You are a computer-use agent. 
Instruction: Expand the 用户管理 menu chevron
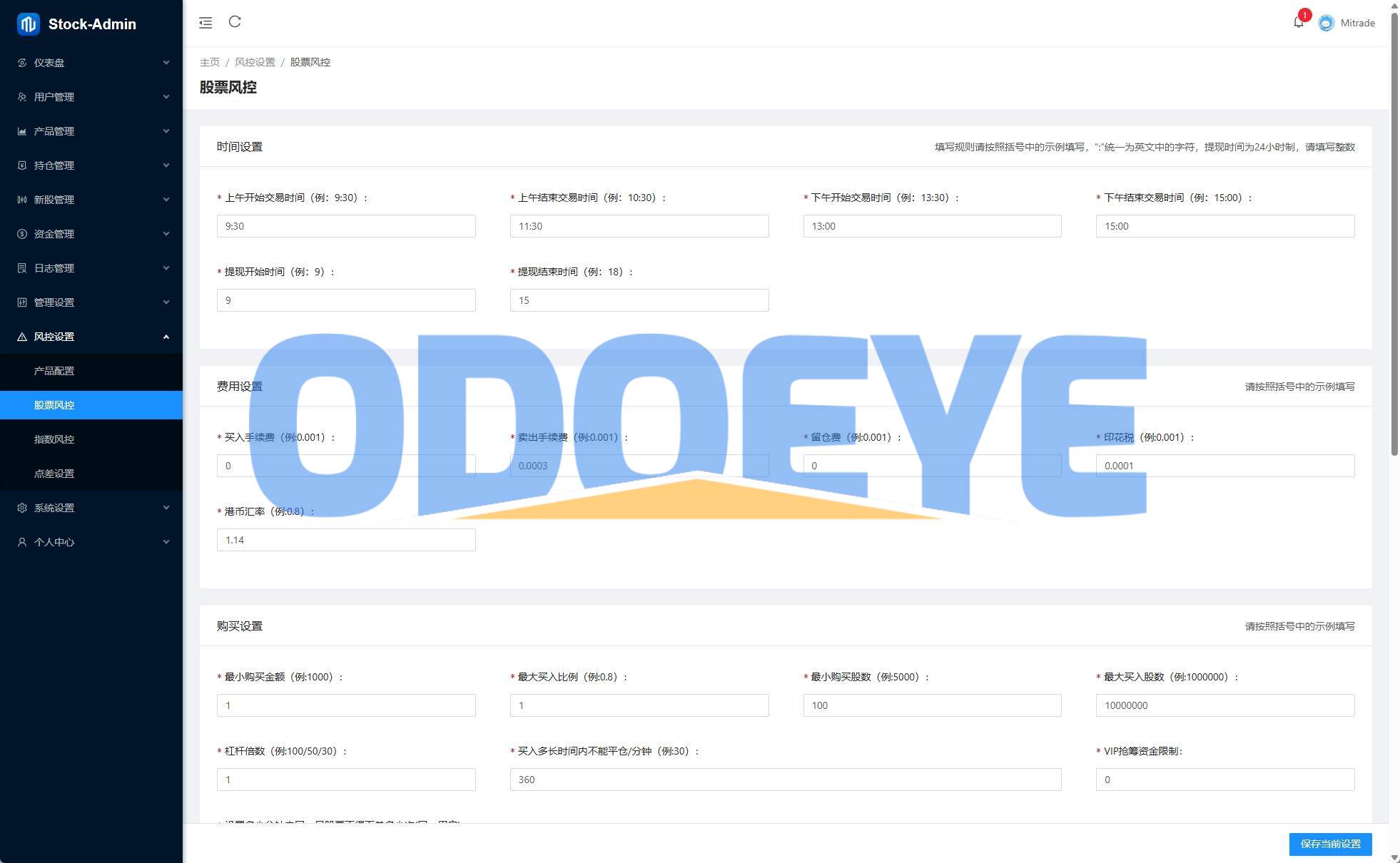tap(166, 97)
